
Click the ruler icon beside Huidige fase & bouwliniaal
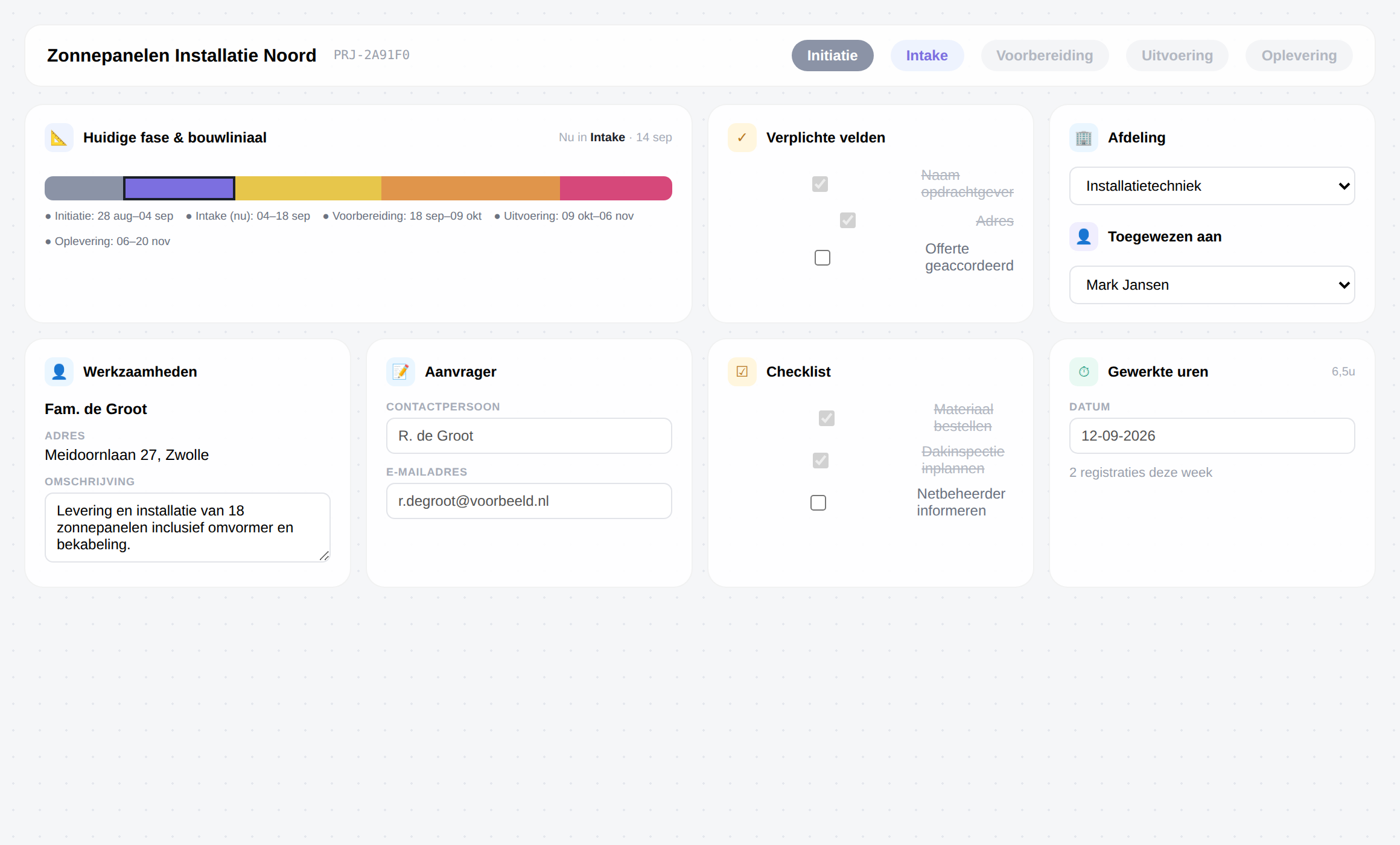click(59, 138)
